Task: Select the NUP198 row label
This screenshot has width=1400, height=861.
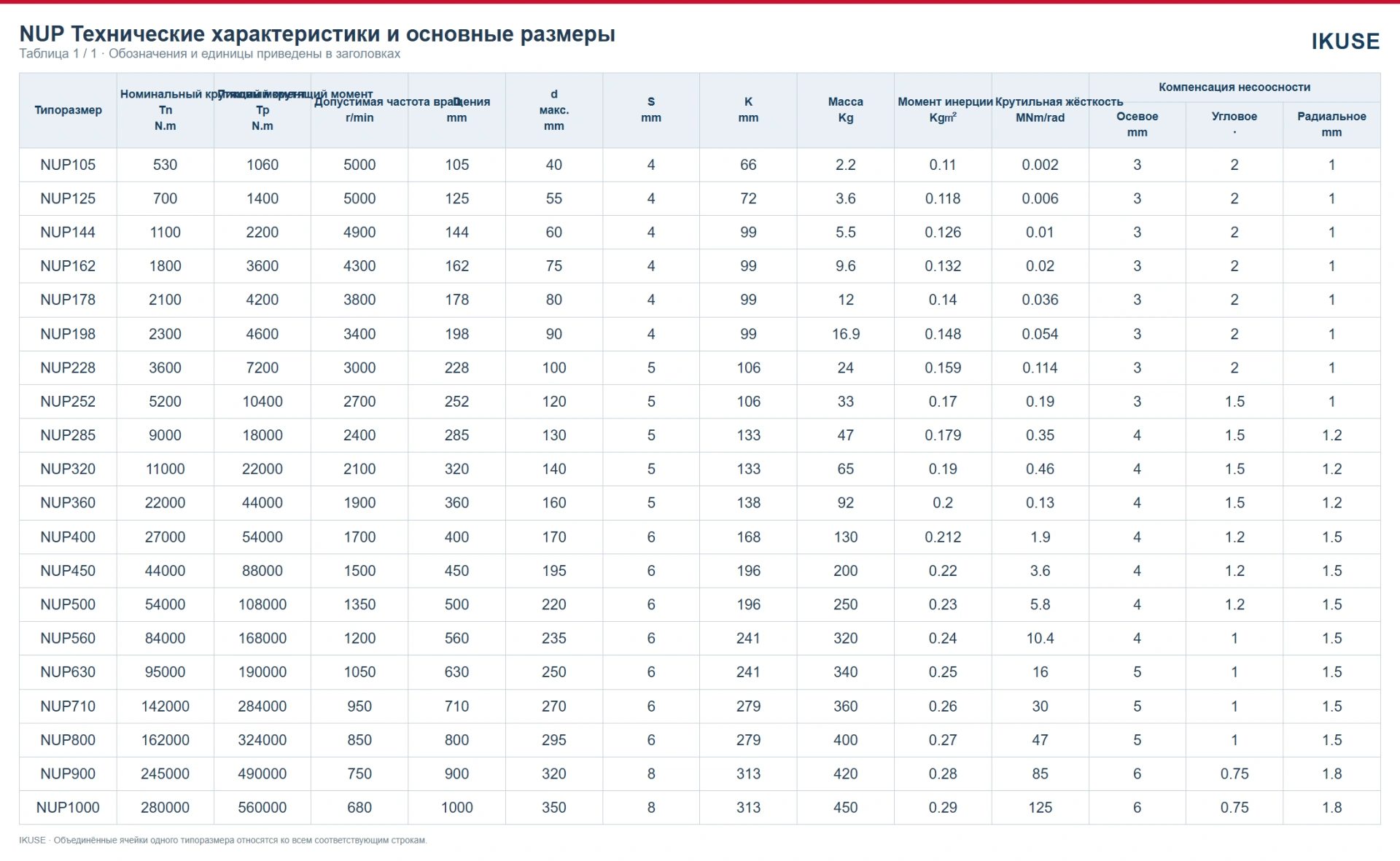Action: coord(68,334)
